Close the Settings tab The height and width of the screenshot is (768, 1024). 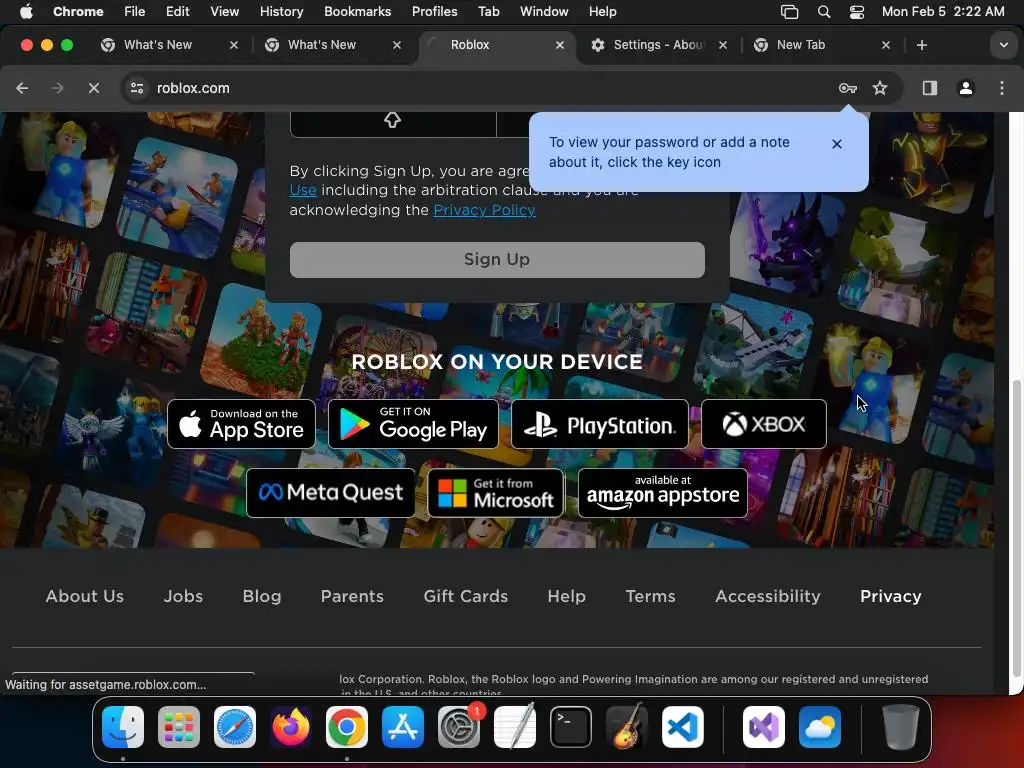[x=722, y=45]
